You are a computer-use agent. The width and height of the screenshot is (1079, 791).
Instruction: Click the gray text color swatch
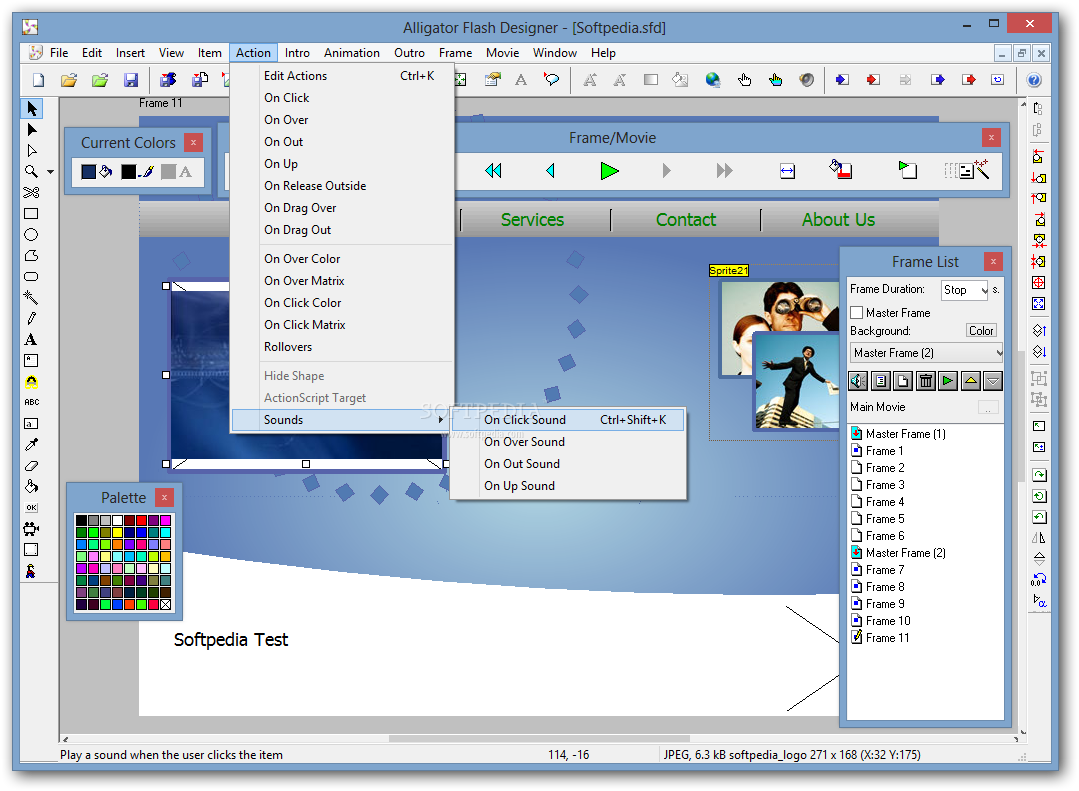[169, 171]
